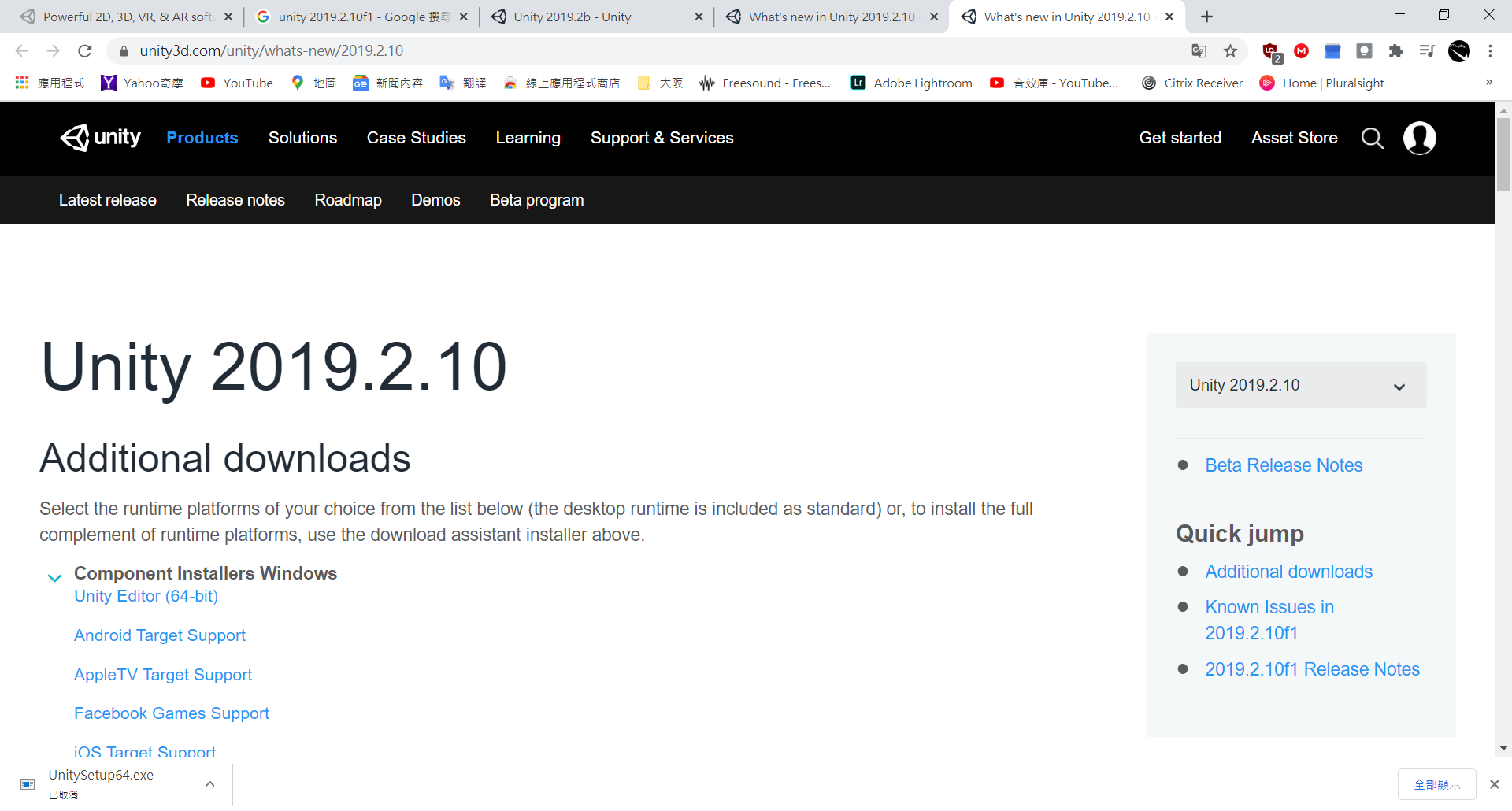Jump to 2019.2.10f1 Release Notes
The height and width of the screenshot is (811, 1512).
(1312, 669)
